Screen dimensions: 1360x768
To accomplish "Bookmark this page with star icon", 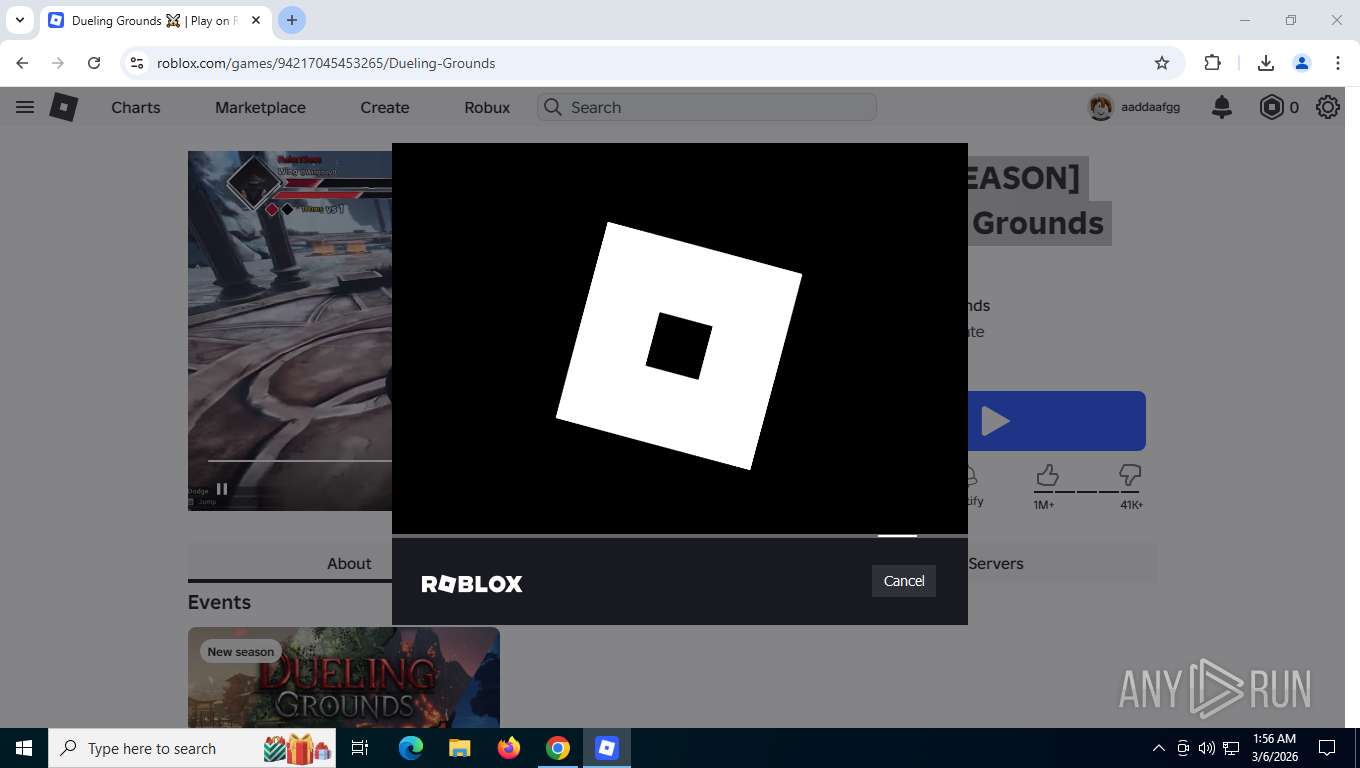I will (1161, 63).
